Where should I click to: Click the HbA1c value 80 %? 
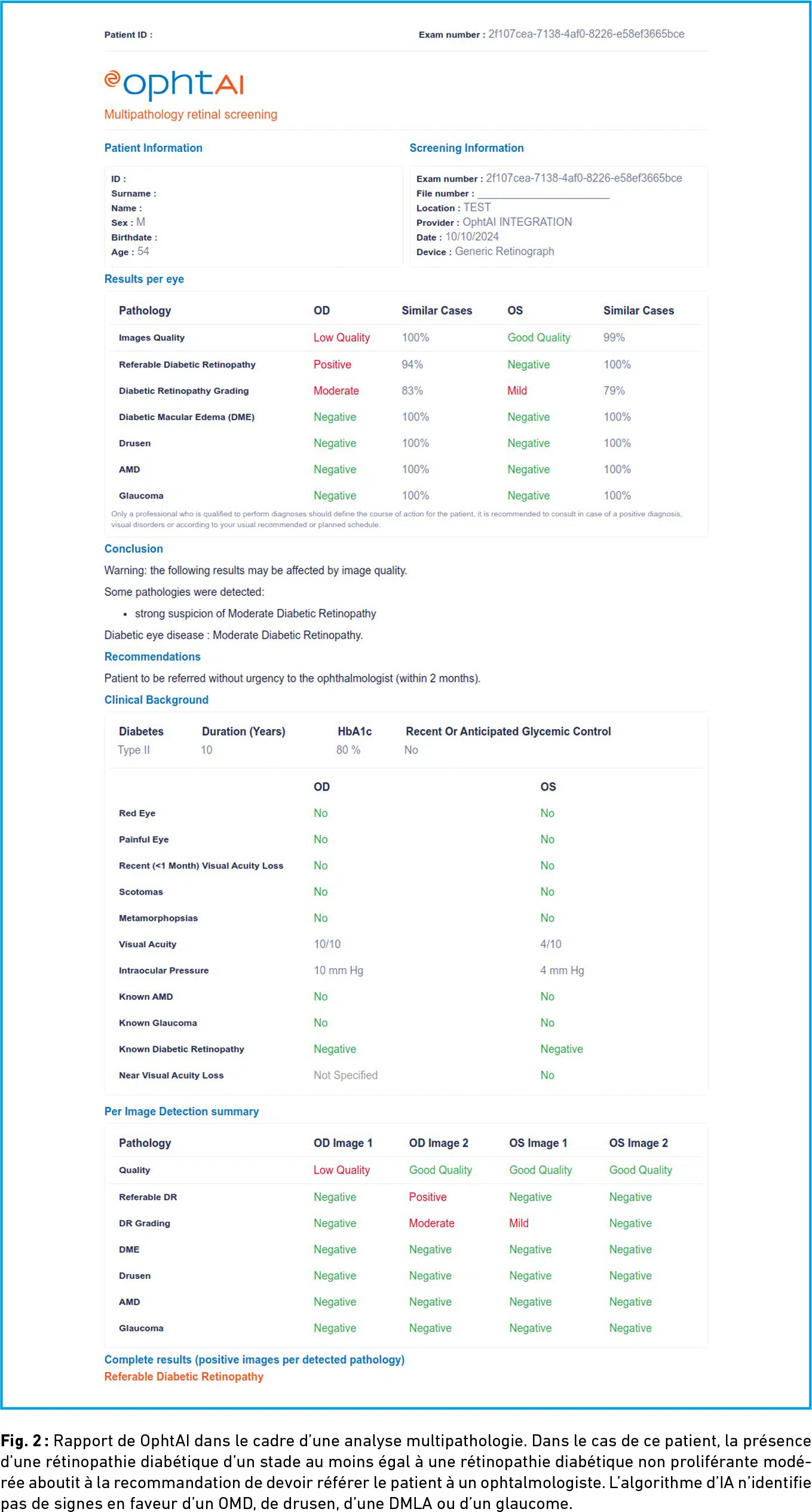point(348,749)
